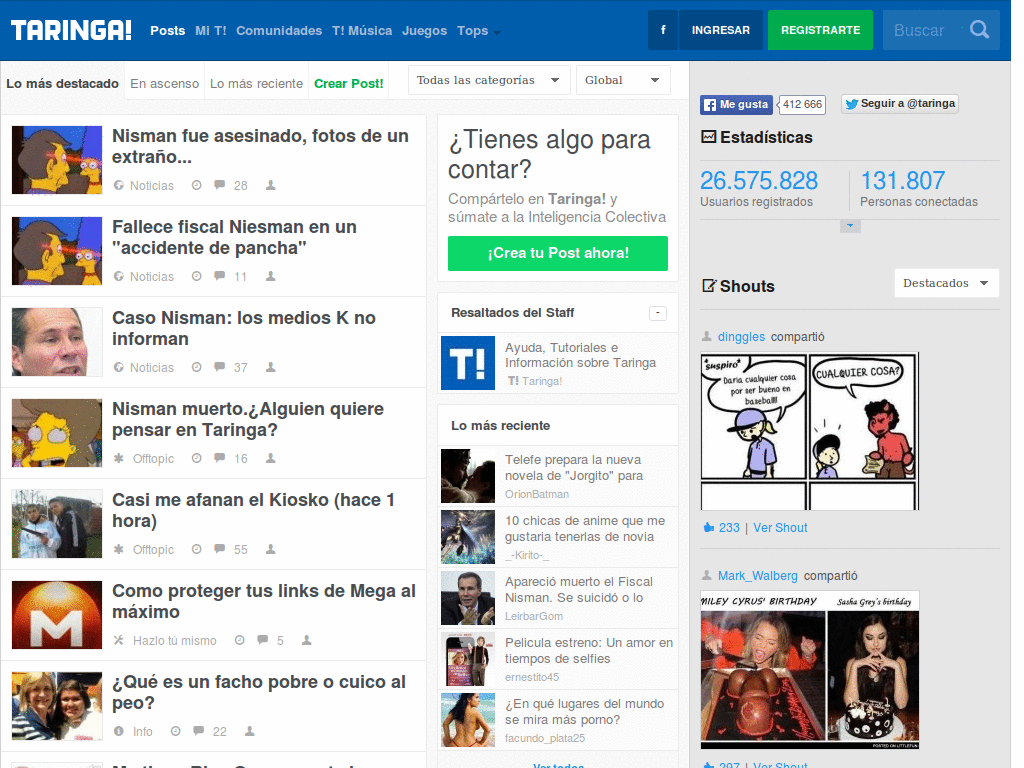Image resolution: width=1024 pixels, height=768 pixels.
Task: Open the dinggles comic shout image
Action: 810,431
